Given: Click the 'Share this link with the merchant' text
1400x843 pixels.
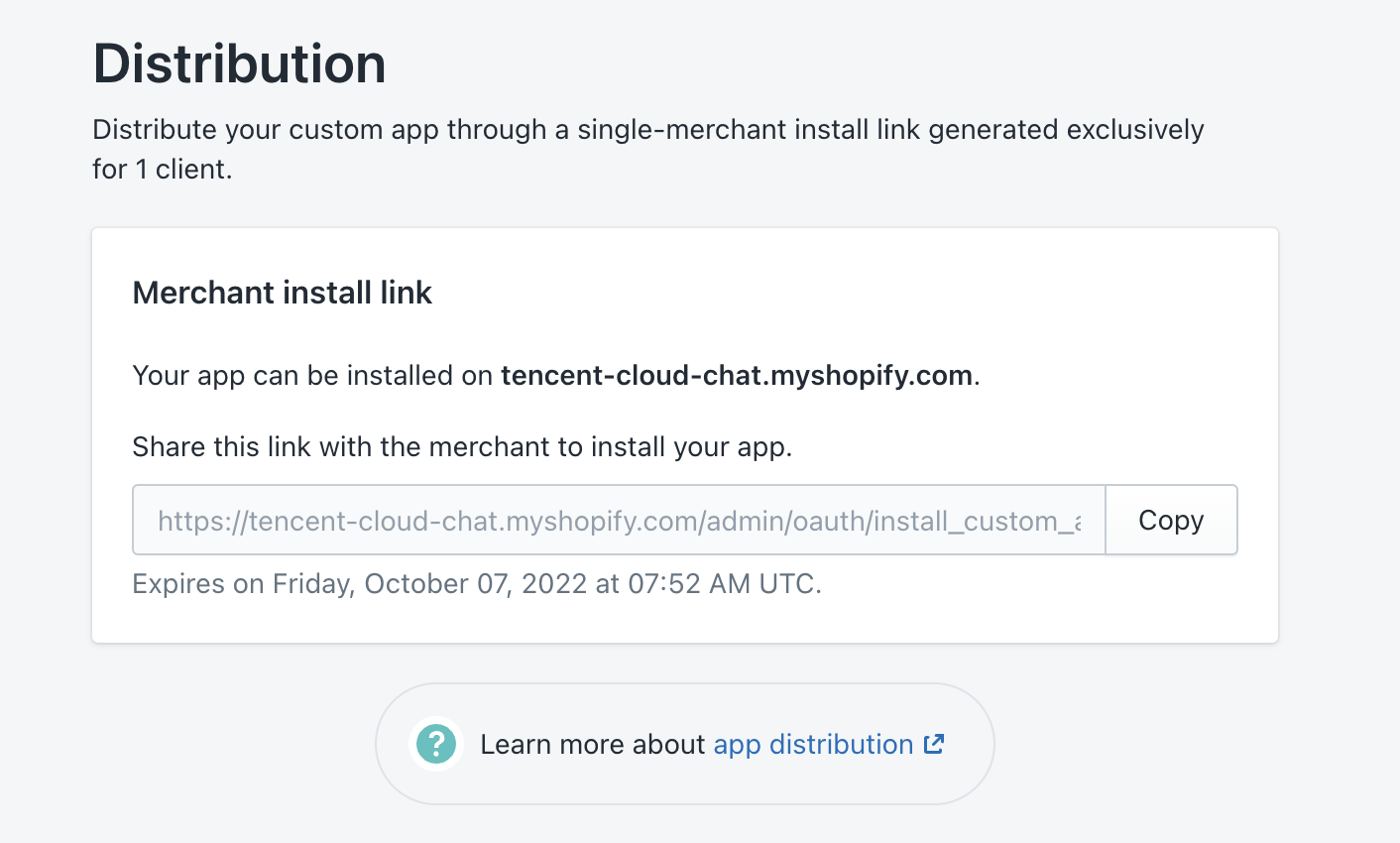Looking at the screenshot, I should coord(462,447).
